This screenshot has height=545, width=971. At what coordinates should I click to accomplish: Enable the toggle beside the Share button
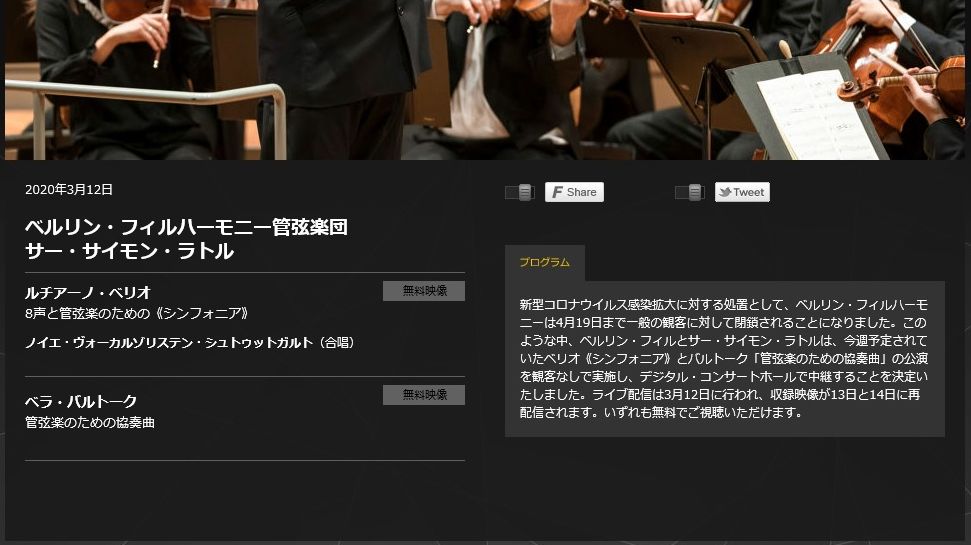coord(520,192)
